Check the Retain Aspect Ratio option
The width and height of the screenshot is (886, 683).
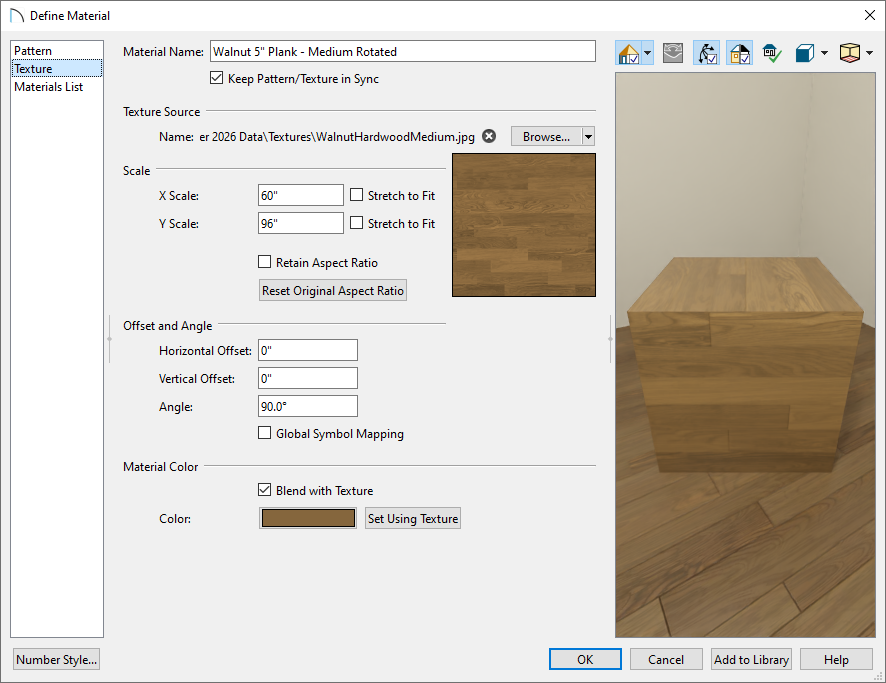pyautogui.click(x=265, y=261)
